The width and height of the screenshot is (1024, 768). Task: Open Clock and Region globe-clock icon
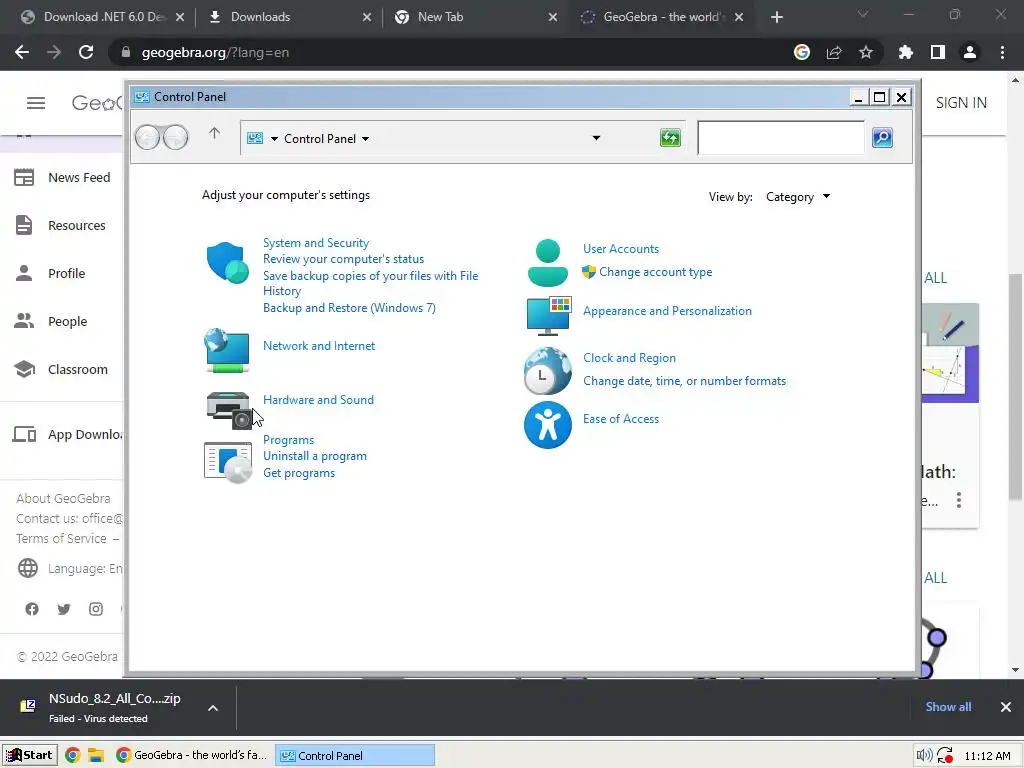(547, 370)
